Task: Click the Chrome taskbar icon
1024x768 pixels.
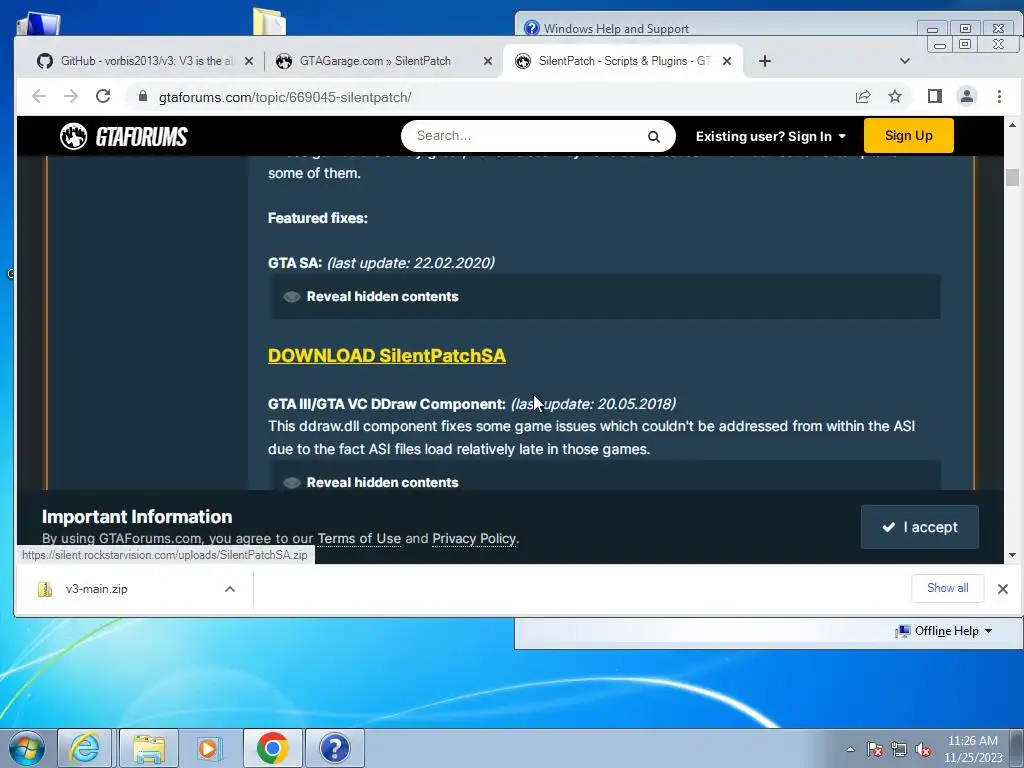Action: 273,748
